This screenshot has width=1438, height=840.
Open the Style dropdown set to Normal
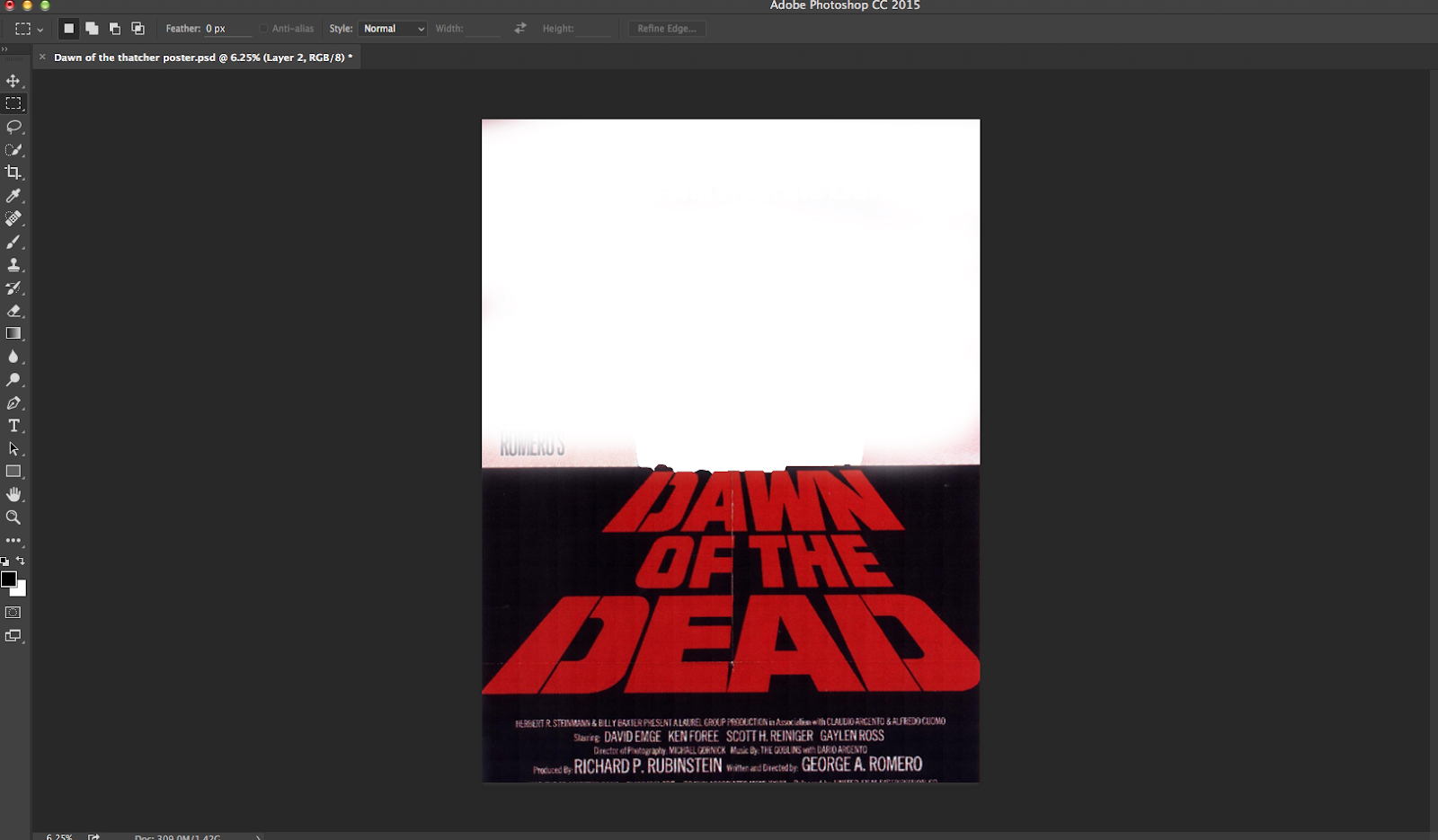click(x=393, y=29)
